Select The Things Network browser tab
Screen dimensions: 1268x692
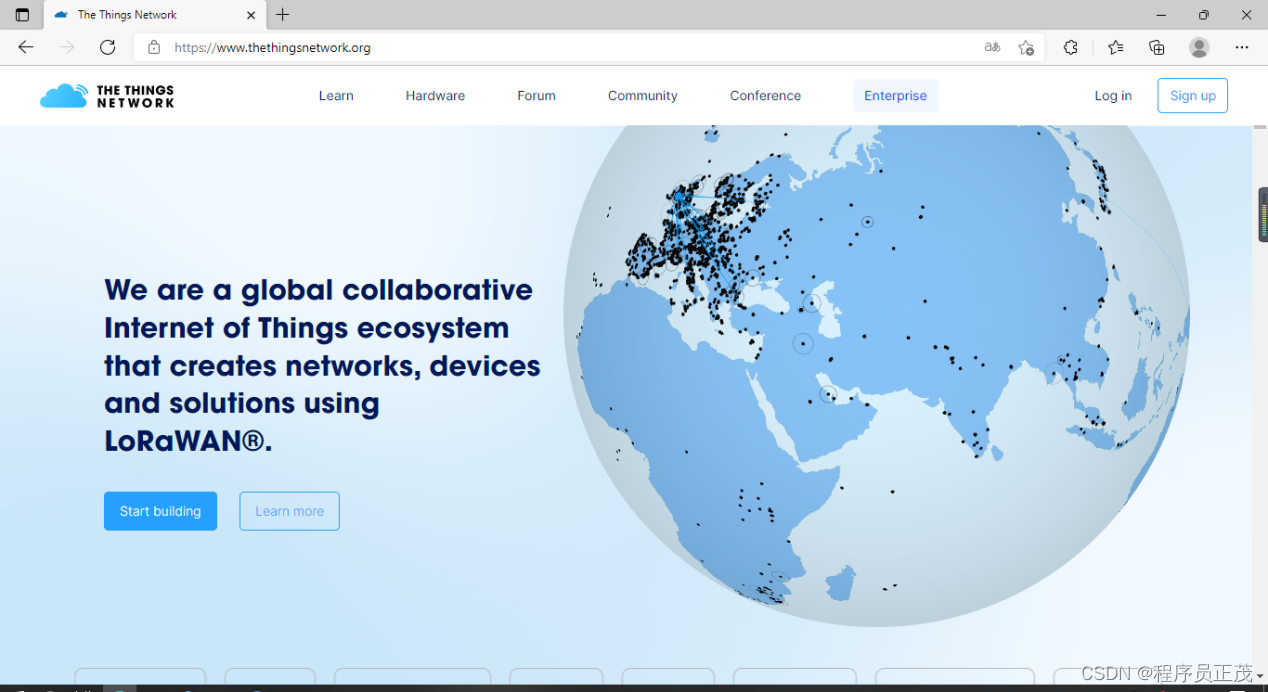point(154,15)
